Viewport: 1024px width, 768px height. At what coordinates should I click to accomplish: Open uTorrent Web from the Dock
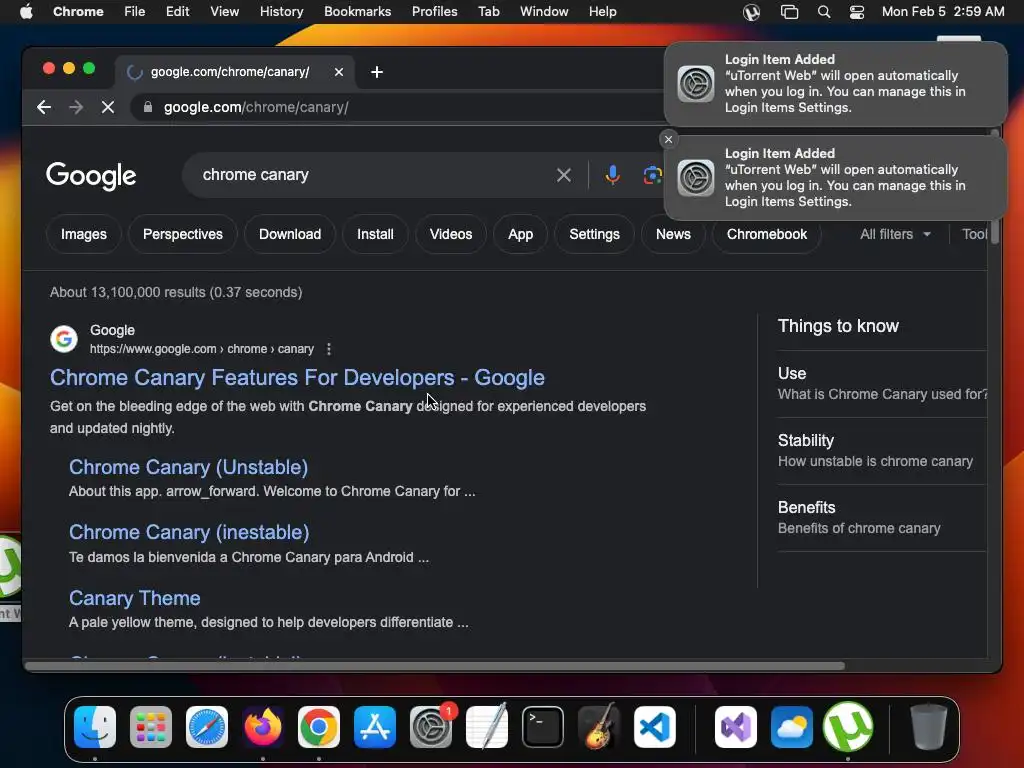click(x=848, y=726)
